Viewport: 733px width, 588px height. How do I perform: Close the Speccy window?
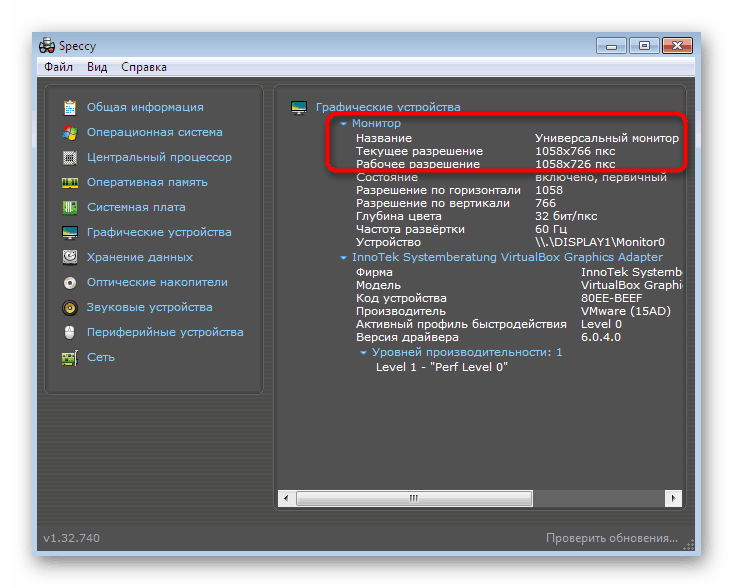click(677, 46)
